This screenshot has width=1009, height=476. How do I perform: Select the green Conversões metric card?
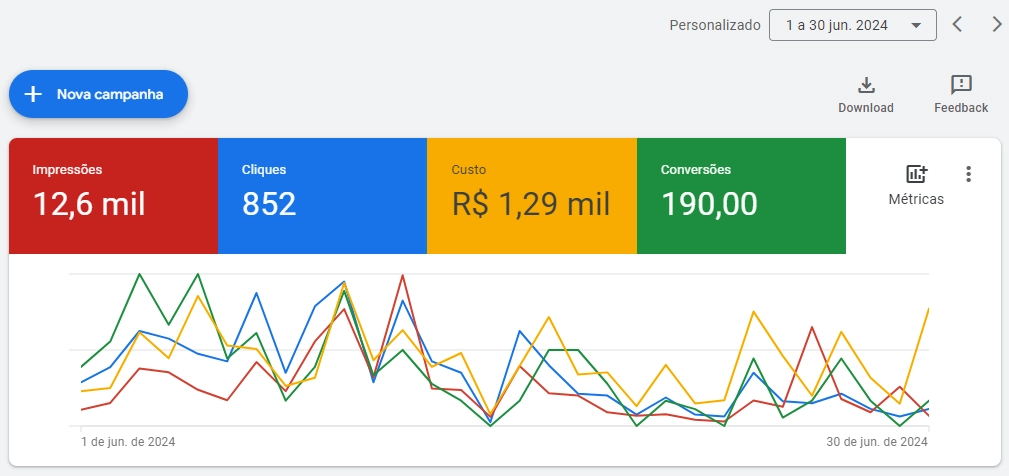741,196
